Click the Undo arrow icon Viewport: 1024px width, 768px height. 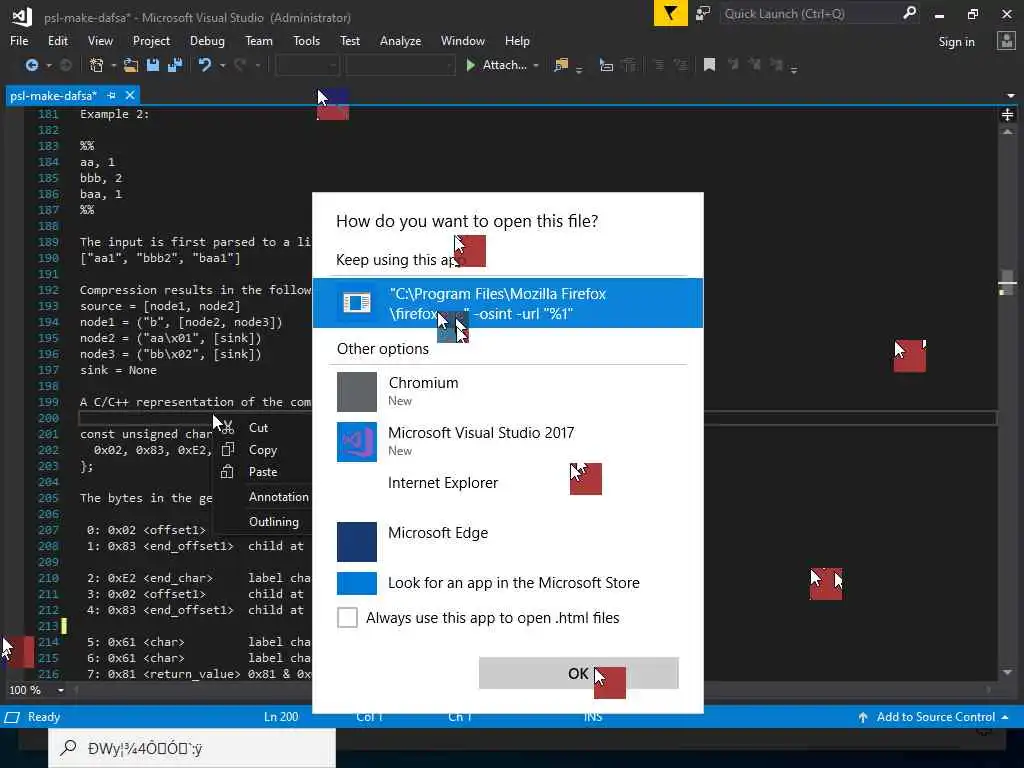tap(205, 65)
